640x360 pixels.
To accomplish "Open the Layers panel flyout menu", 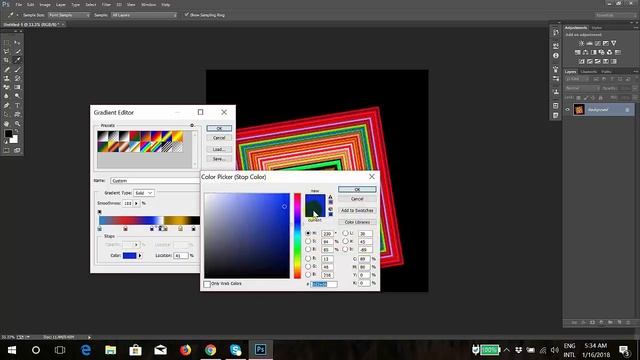I will [x=635, y=72].
